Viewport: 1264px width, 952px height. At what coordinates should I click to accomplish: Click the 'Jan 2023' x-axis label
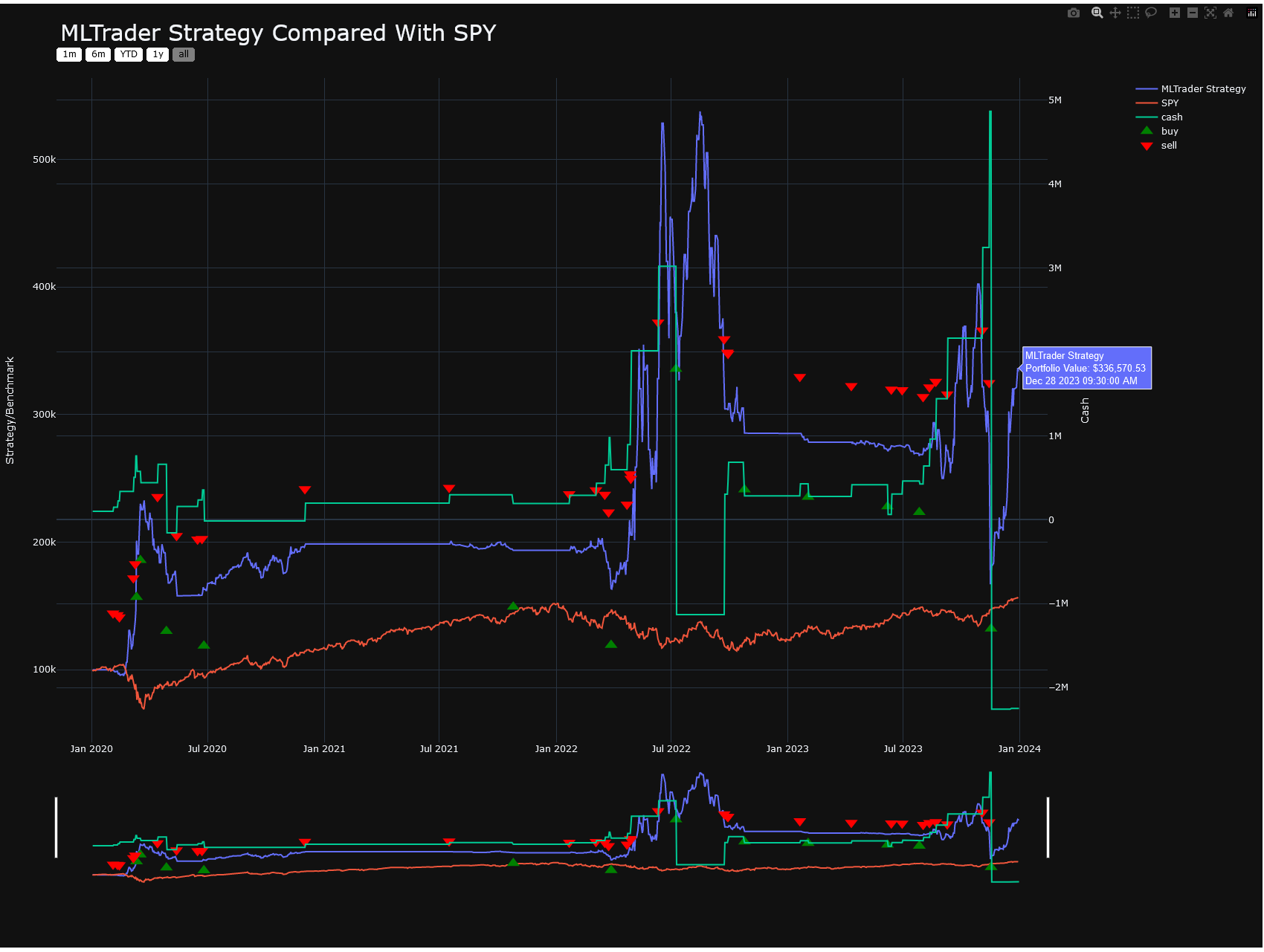(787, 748)
